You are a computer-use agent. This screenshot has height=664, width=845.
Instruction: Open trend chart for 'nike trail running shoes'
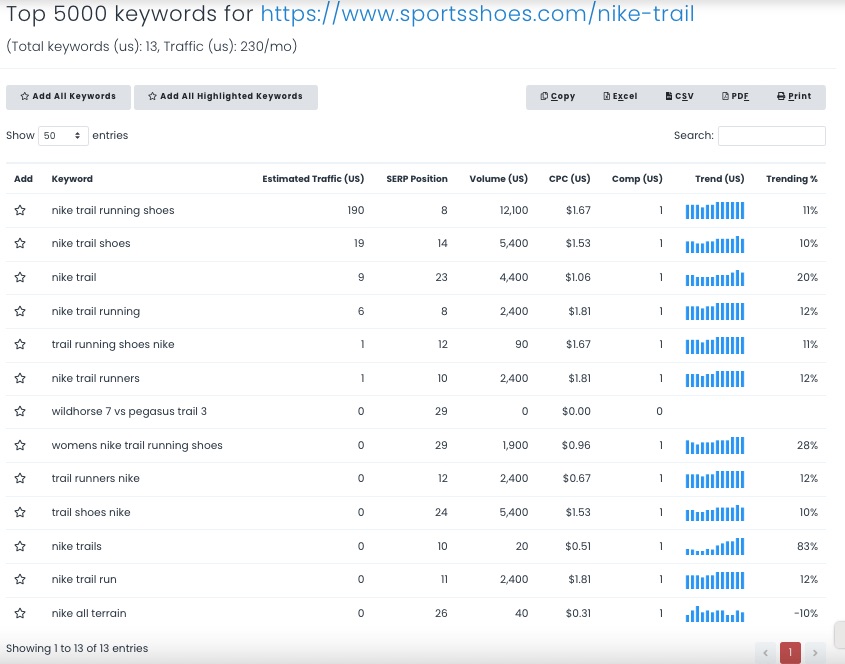pyautogui.click(x=715, y=211)
